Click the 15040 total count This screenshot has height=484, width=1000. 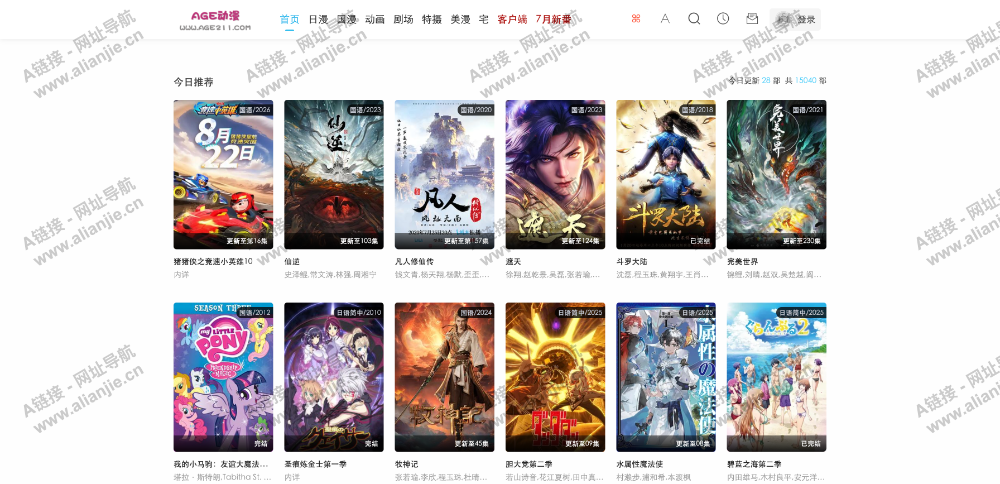(x=805, y=81)
